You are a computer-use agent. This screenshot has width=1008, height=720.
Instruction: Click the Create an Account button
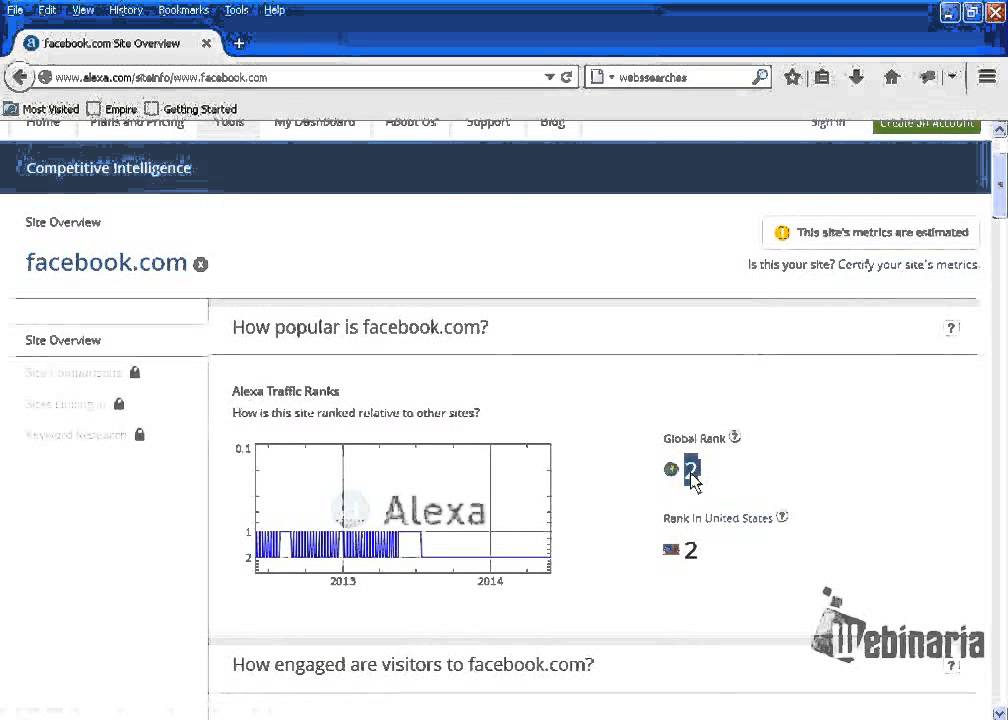point(926,125)
